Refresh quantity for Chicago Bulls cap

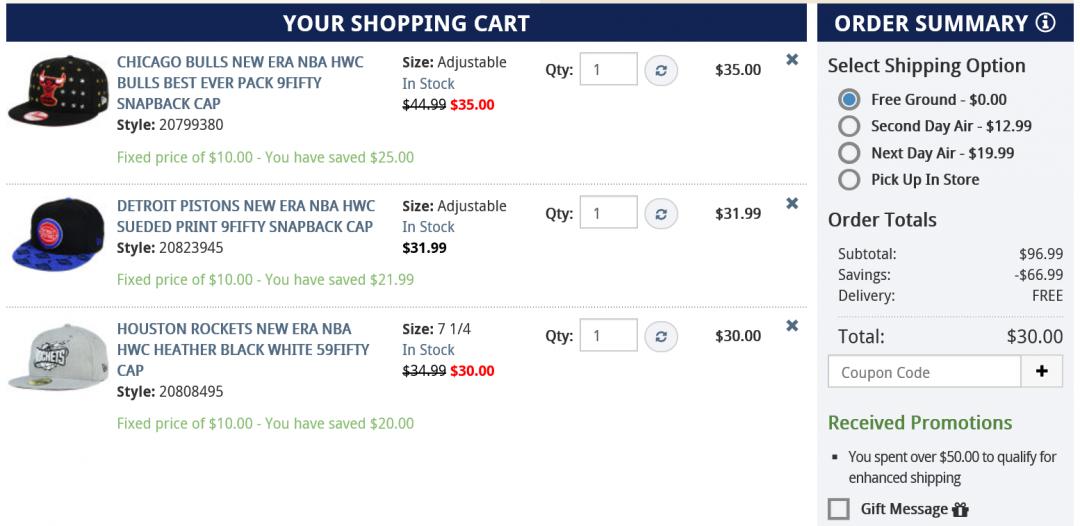[x=661, y=70]
